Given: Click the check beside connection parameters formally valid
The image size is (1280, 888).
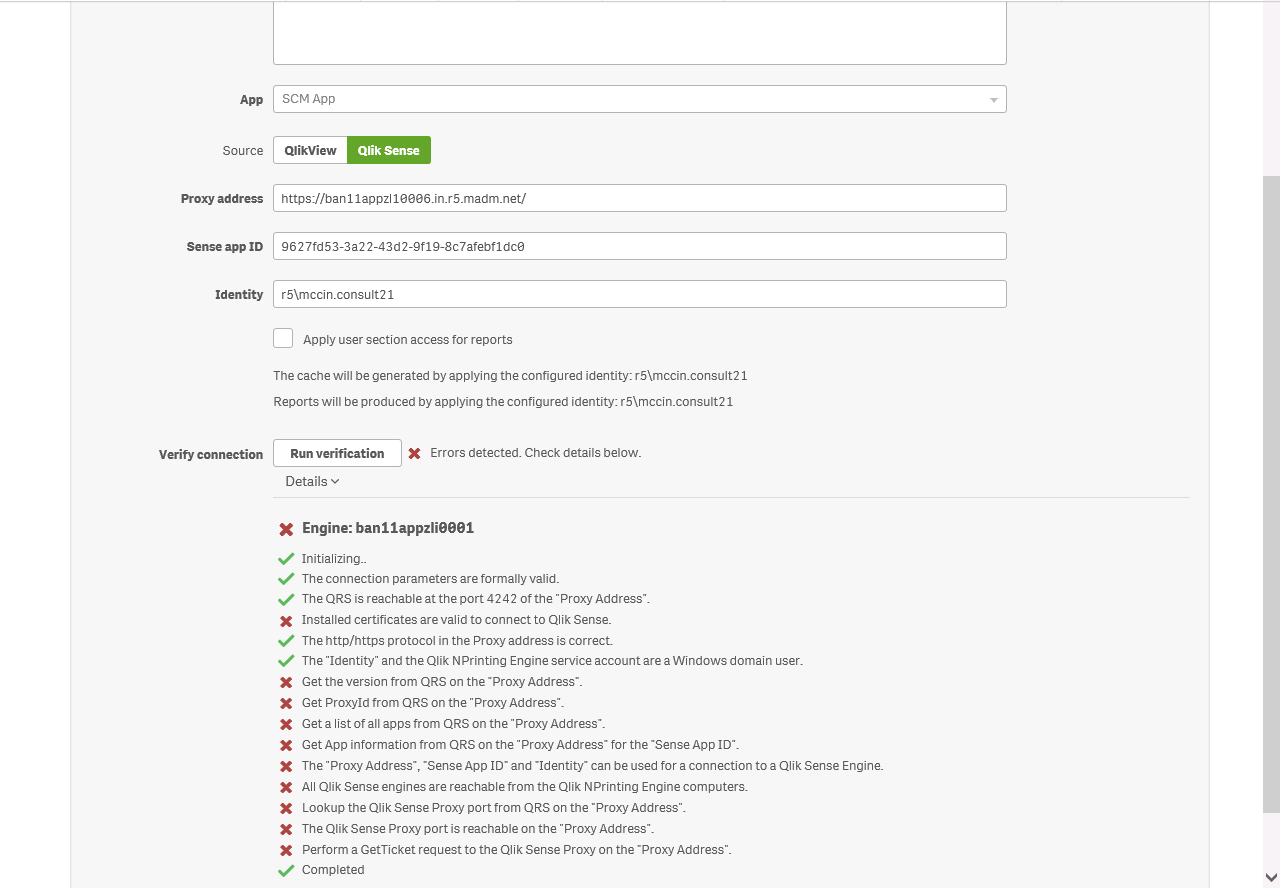Looking at the screenshot, I should tap(286, 579).
